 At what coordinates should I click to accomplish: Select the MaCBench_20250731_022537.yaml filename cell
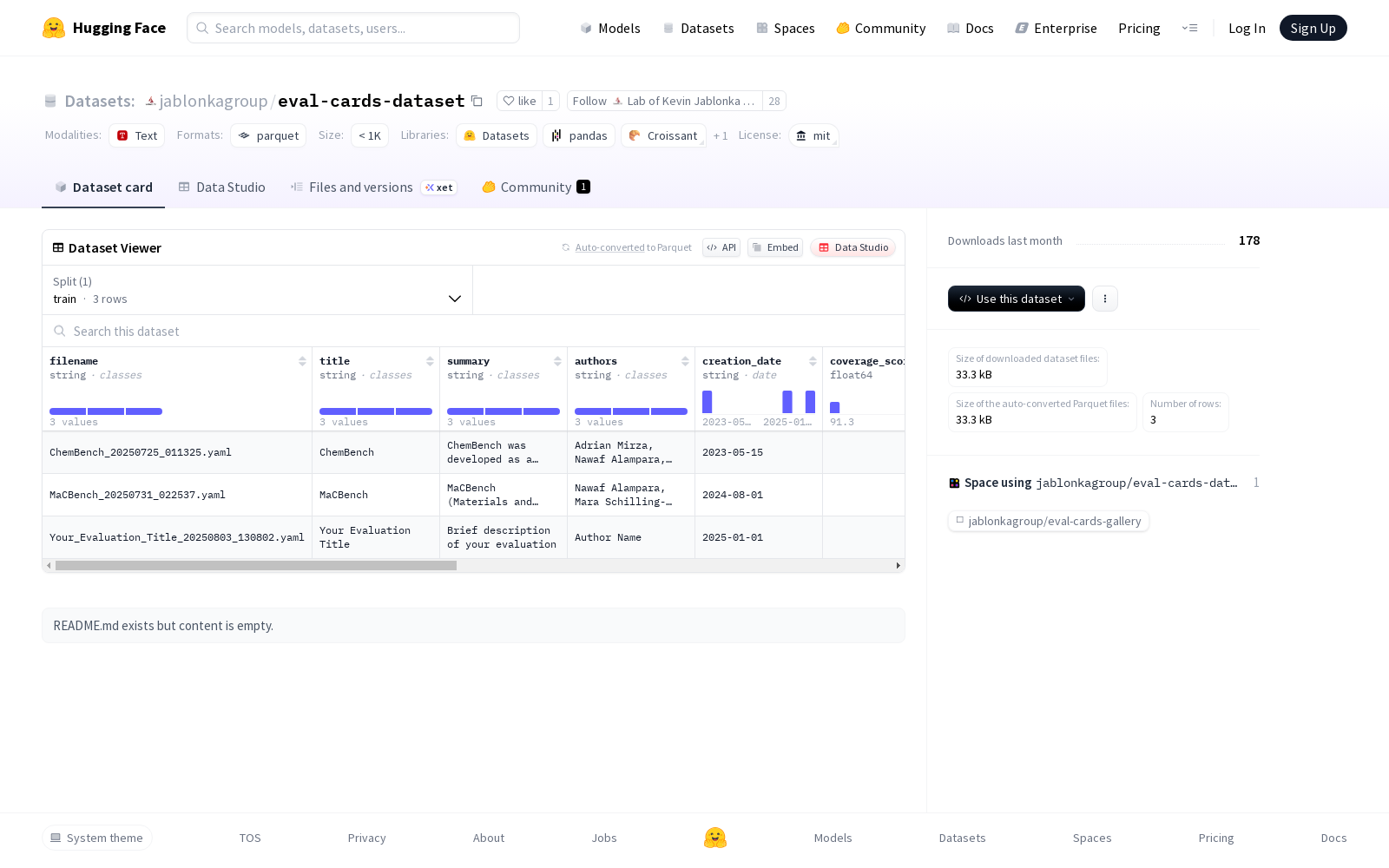pos(177,495)
